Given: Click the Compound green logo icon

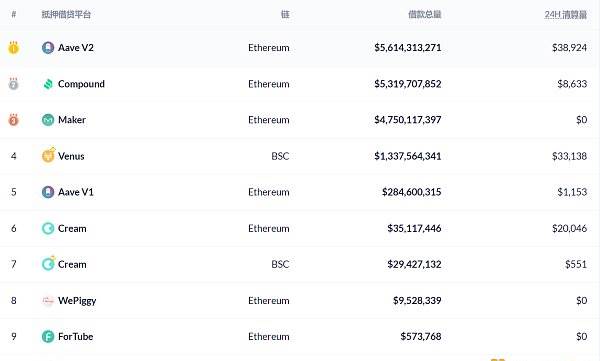Looking at the screenshot, I should (x=48, y=84).
